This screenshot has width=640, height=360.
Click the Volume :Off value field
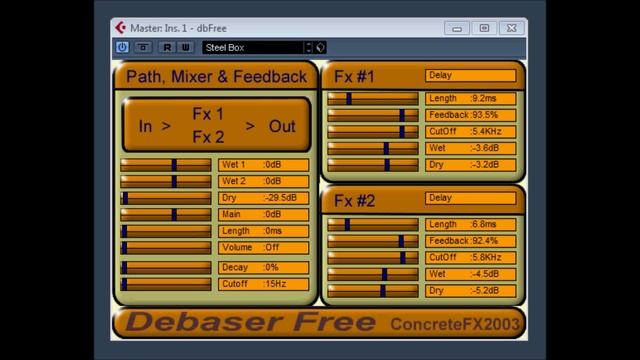[x=263, y=247]
